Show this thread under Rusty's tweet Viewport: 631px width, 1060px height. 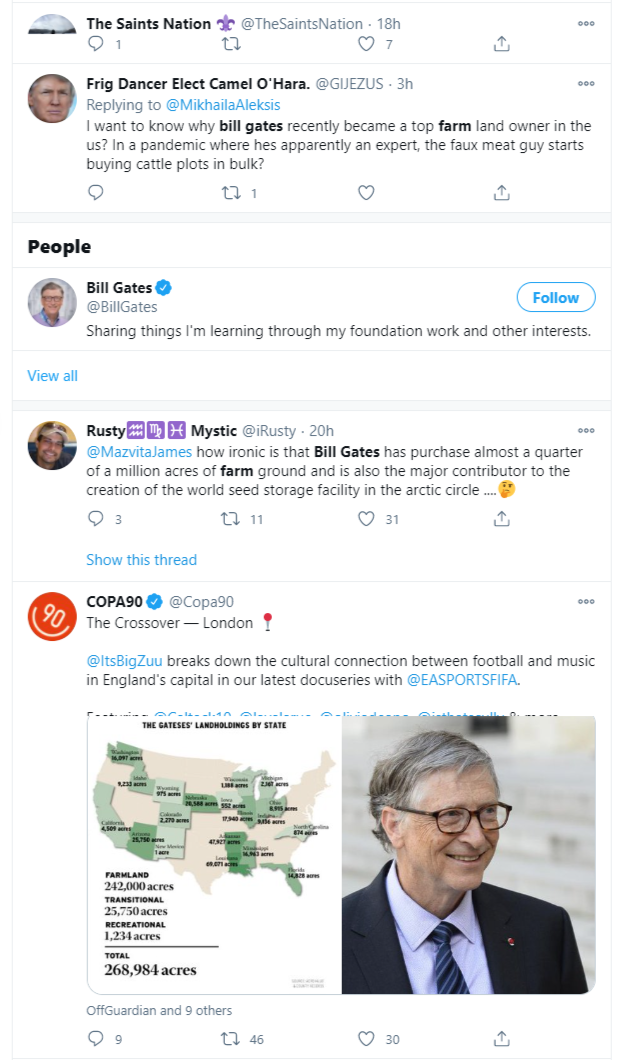(x=141, y=560)
